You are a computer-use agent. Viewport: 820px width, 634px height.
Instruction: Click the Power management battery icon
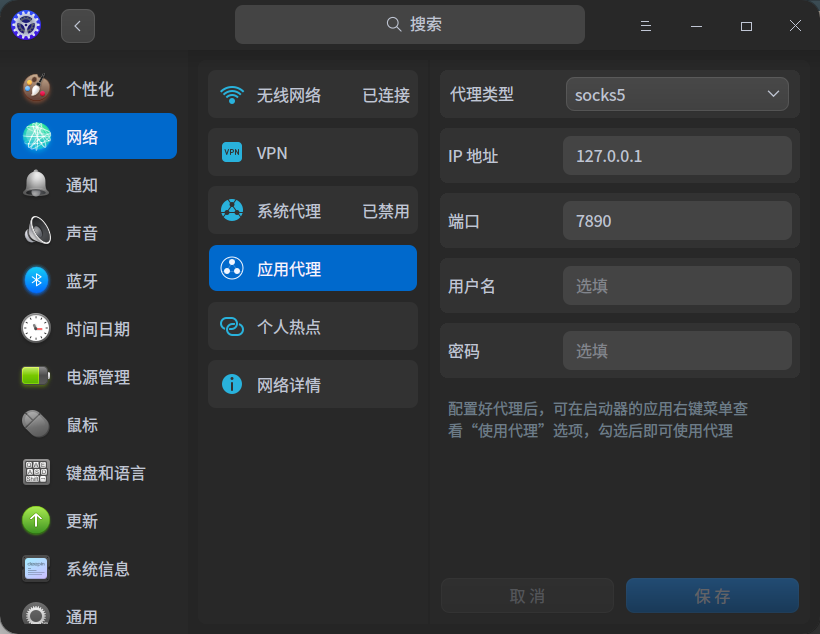point(36,376)
